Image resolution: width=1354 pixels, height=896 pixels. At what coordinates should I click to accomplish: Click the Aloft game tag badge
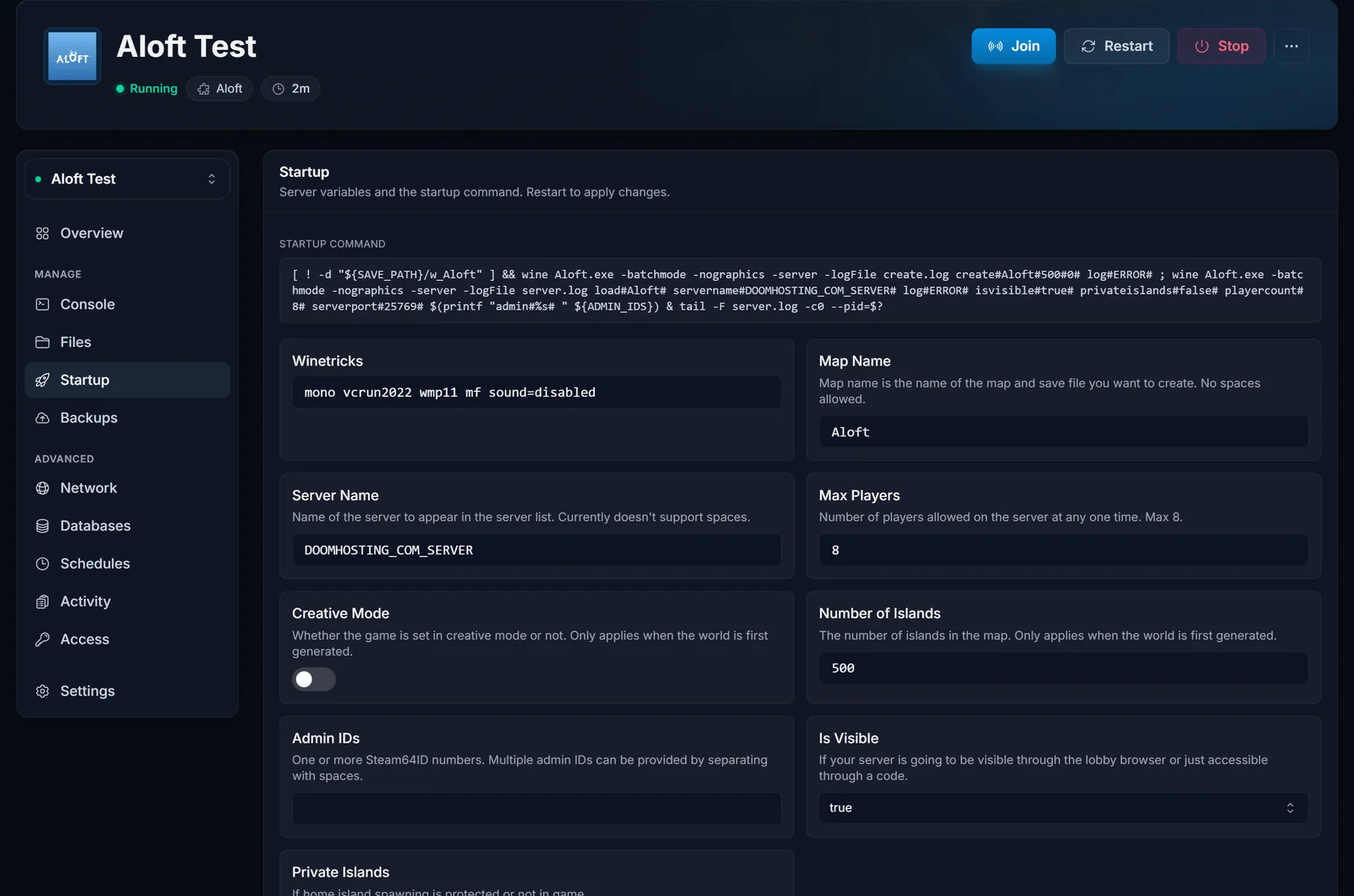220,89
